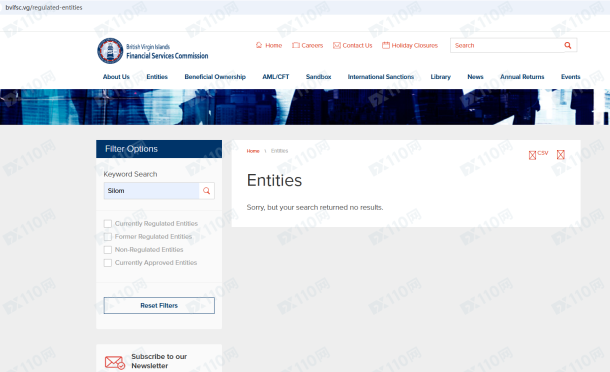610x372 pixels.
Task: Open the AML/CFT menu
Action: click(276, 77)
